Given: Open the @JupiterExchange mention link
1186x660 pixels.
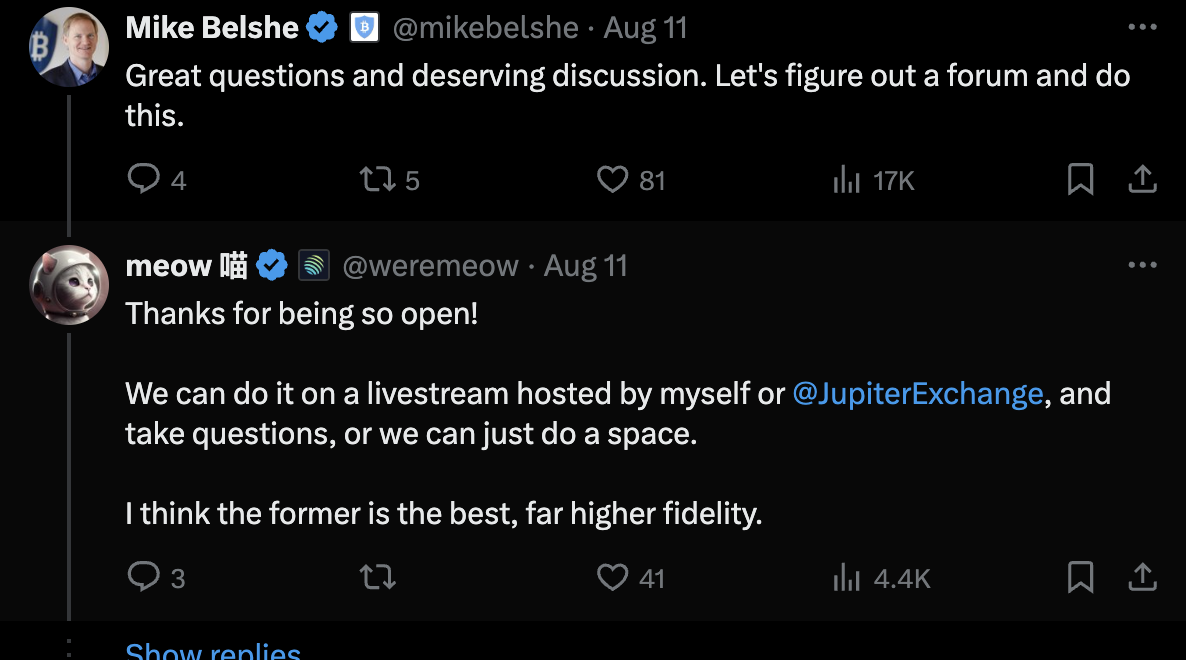Looking at the screenshot, I should (917, 394).
